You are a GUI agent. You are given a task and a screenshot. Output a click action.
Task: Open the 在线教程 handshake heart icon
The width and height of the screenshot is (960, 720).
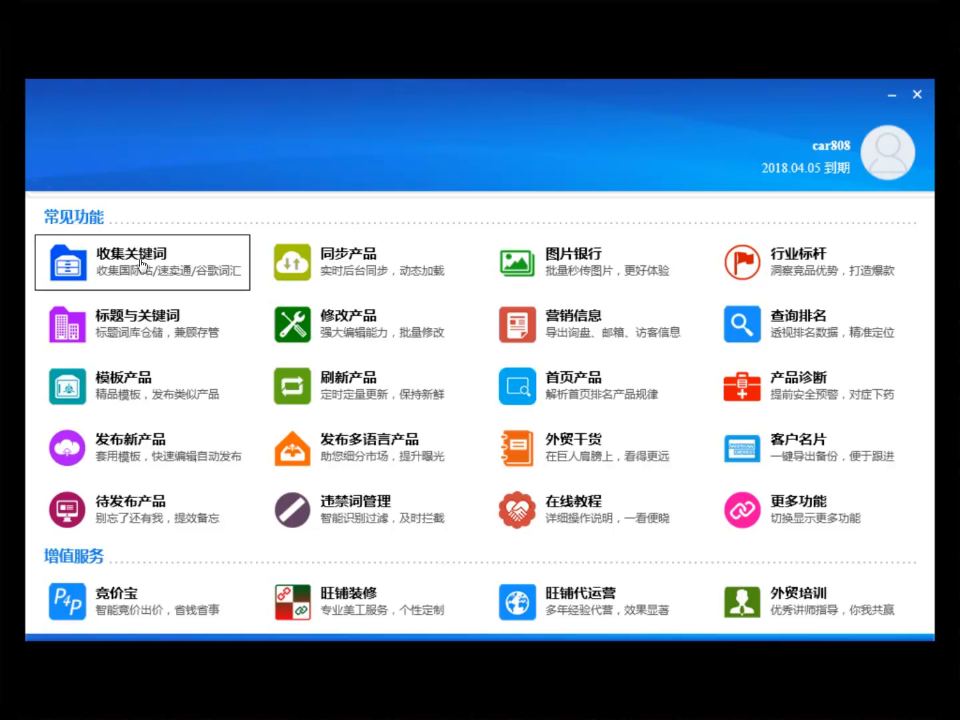coord(517,509)
